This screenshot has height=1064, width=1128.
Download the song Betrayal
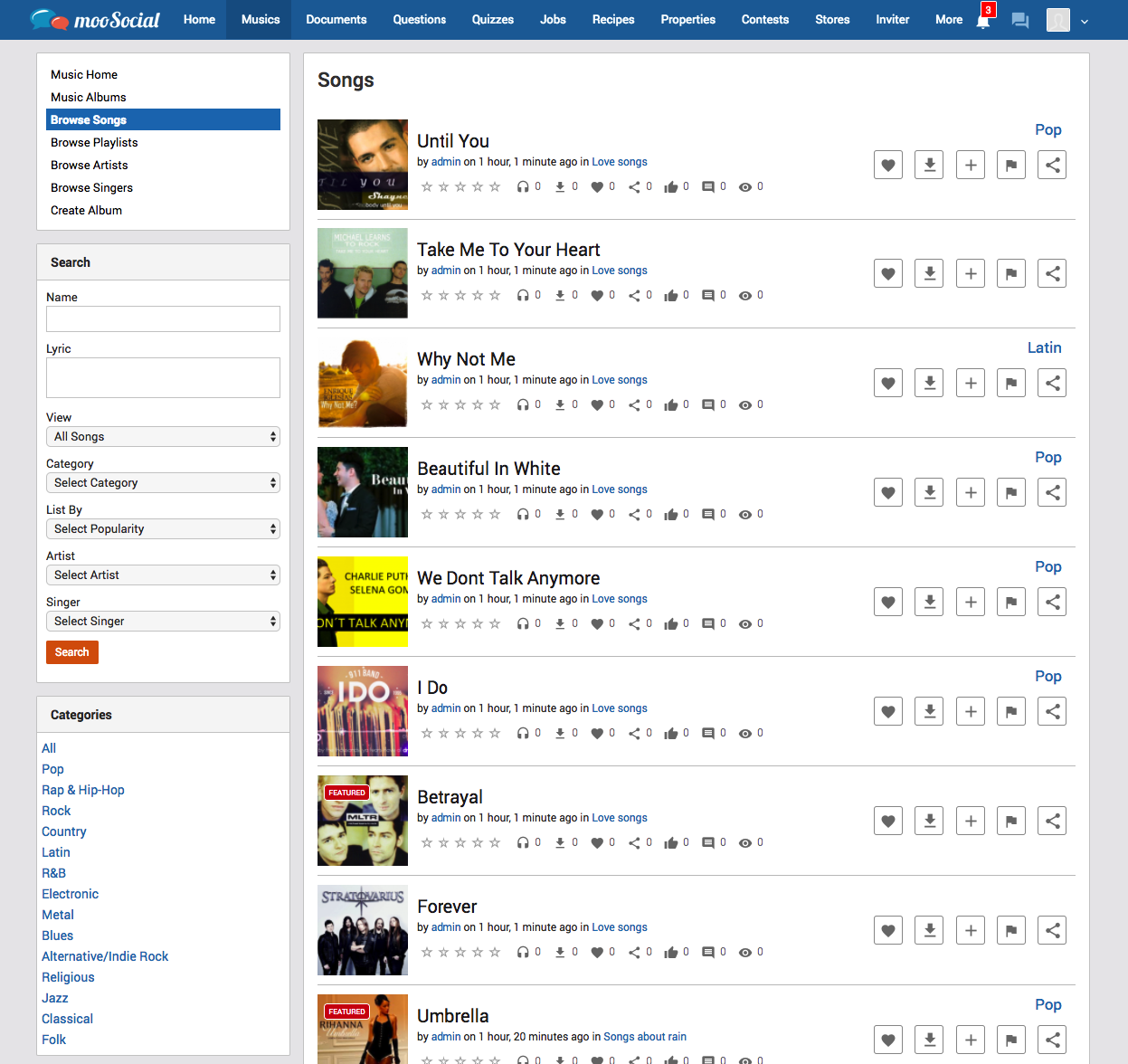929,821
